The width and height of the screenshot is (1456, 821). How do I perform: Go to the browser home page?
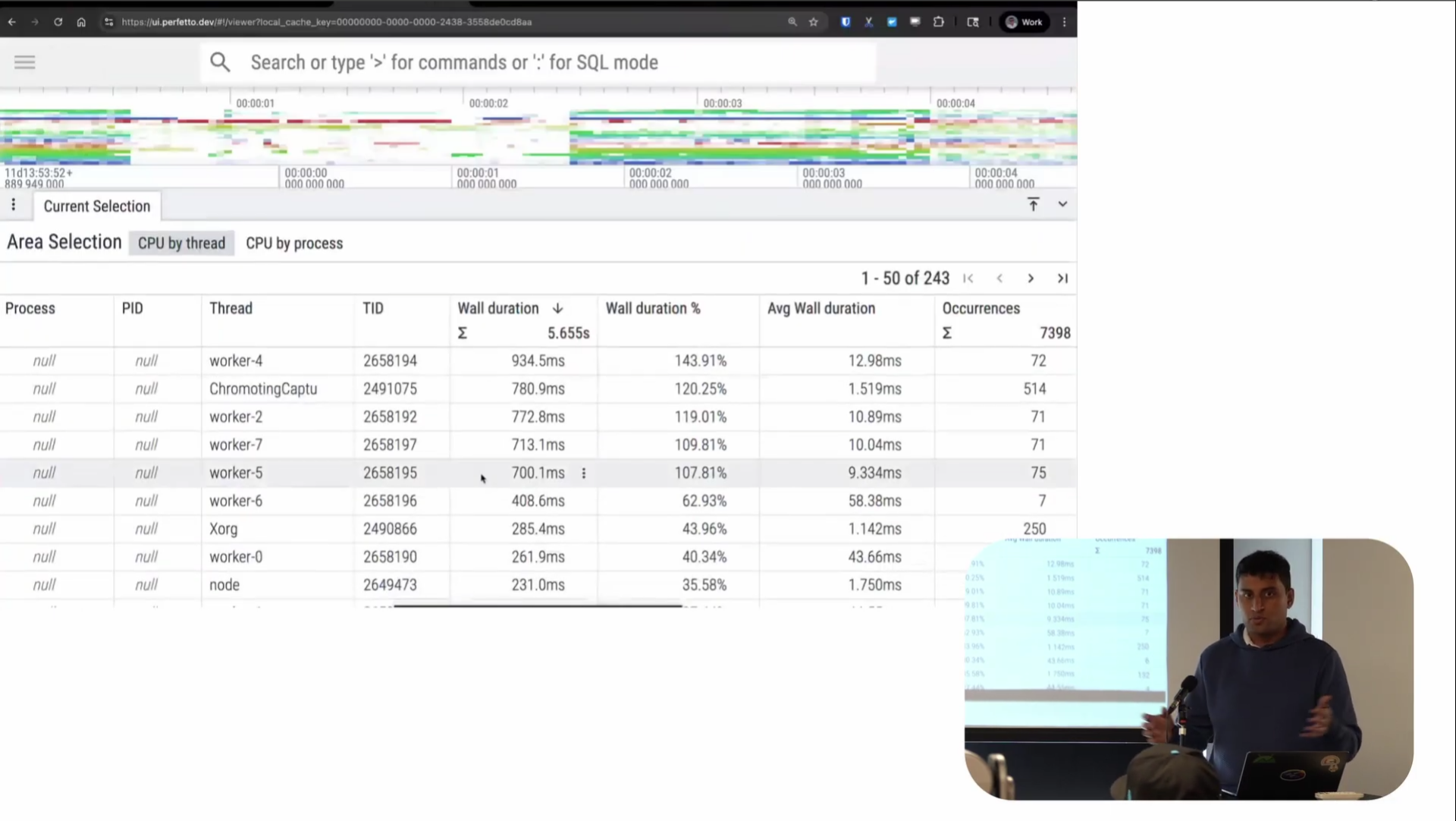(x=81, y=22)
